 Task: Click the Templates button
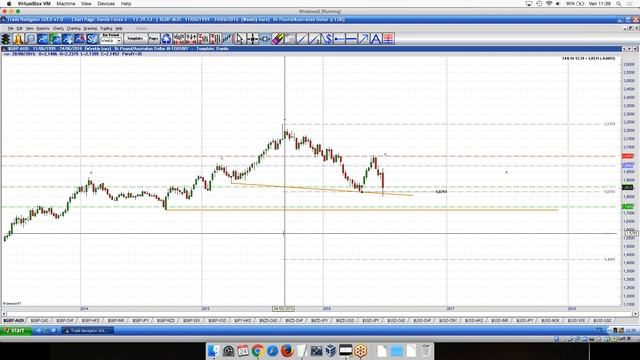coord(135,39)
